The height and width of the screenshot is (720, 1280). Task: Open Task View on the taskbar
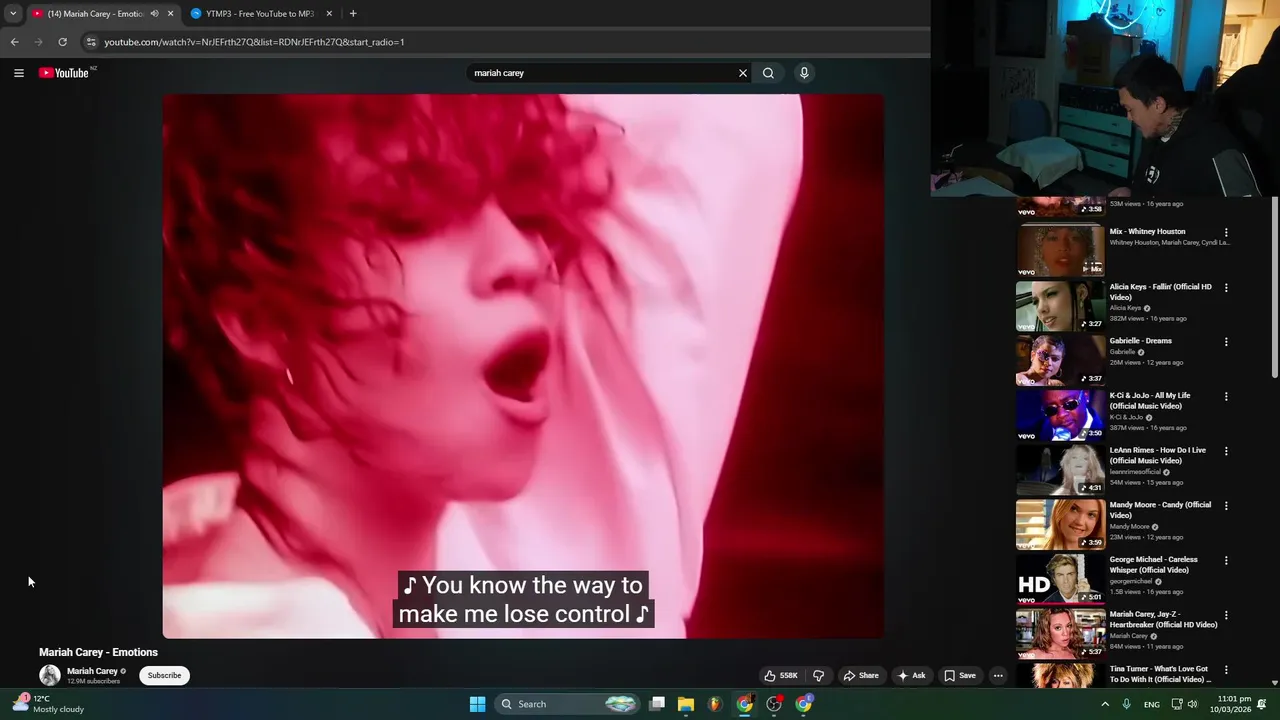click(x=657, y=704)
